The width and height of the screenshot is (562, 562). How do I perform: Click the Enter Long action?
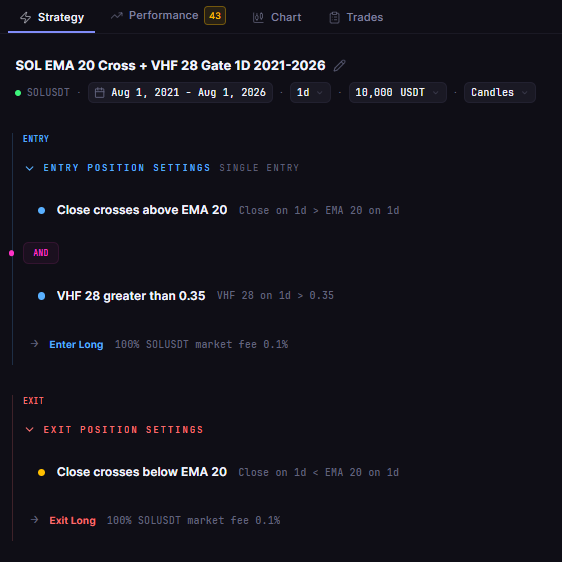(76, 344)
